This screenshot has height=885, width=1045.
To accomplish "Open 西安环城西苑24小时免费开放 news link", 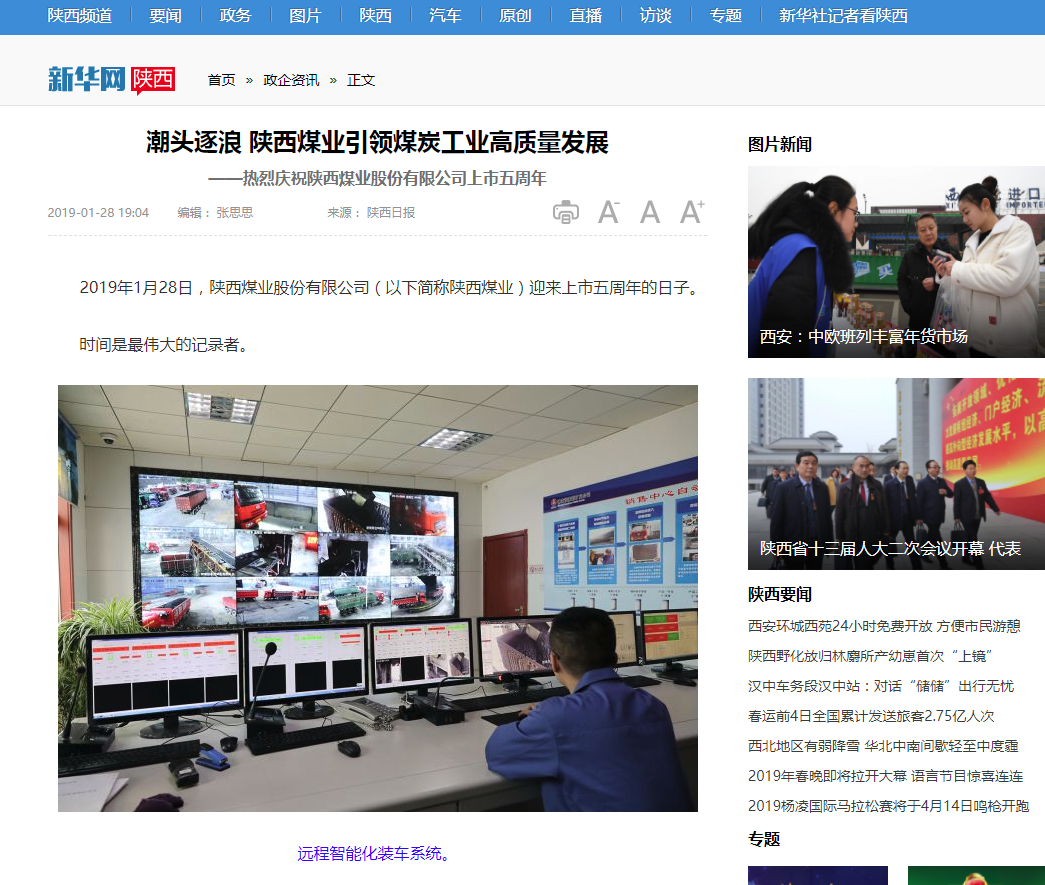I will pos(884,626).
